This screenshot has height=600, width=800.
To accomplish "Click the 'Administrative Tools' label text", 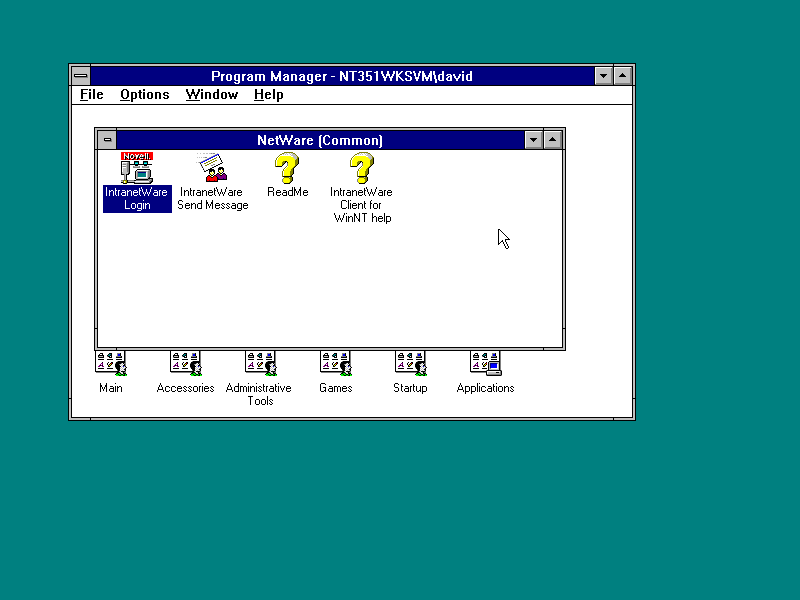I will click(x=259, y=394).
